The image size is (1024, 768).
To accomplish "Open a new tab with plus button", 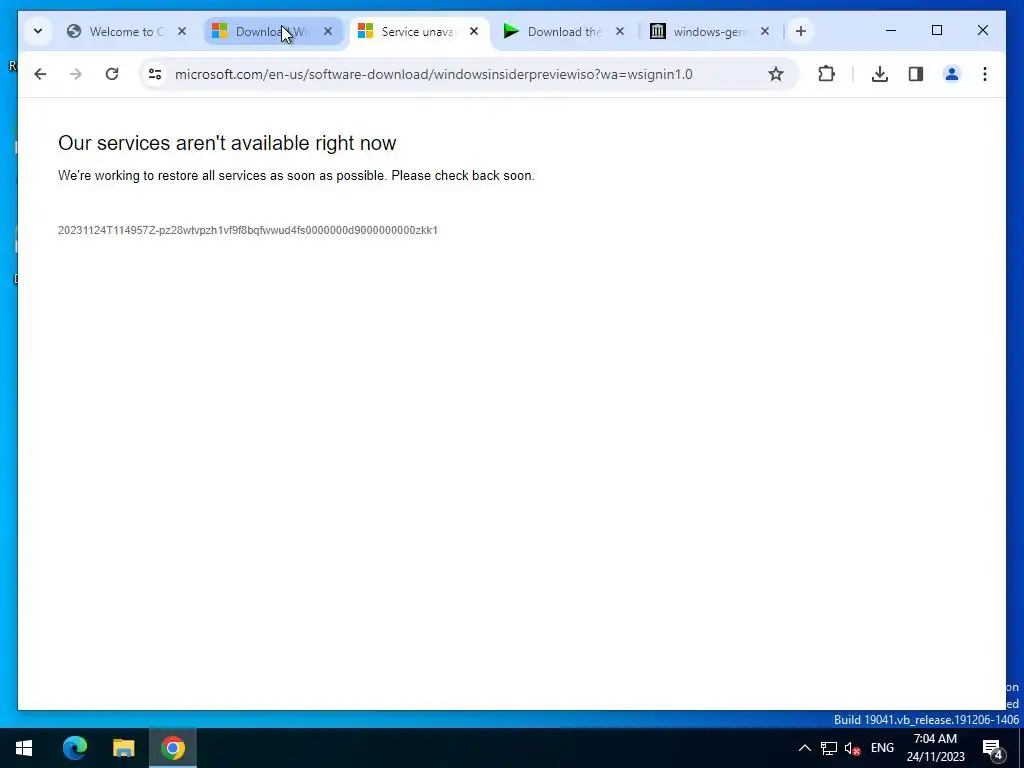I will pos(801,31).
